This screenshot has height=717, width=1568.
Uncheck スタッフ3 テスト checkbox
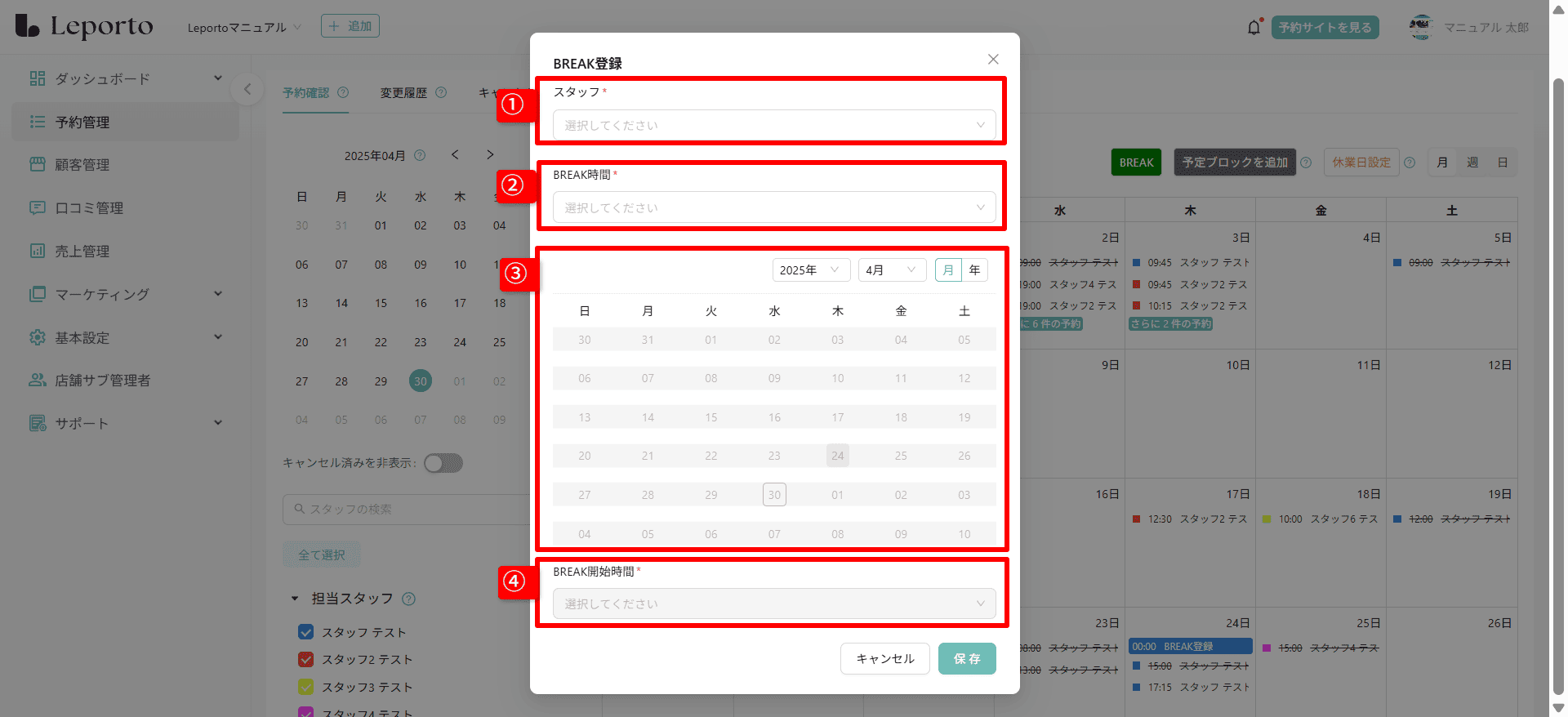306,687
